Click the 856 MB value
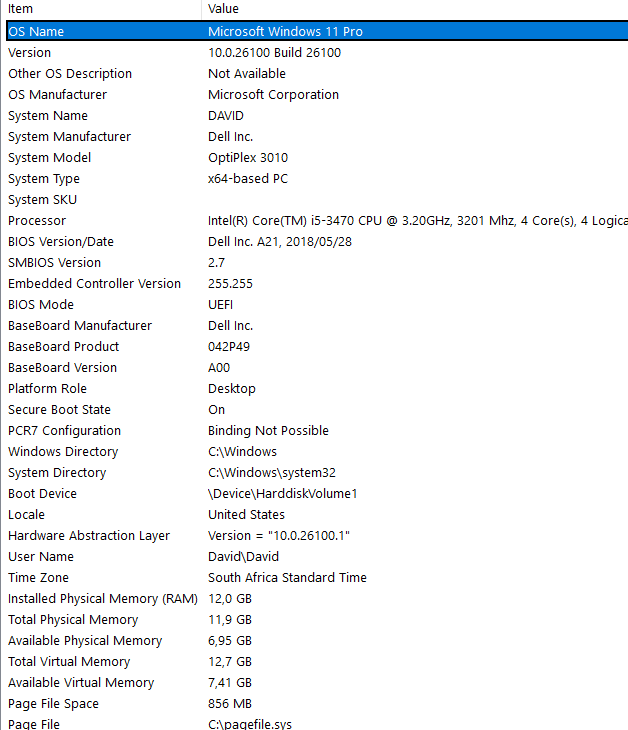 click(230, 703)
